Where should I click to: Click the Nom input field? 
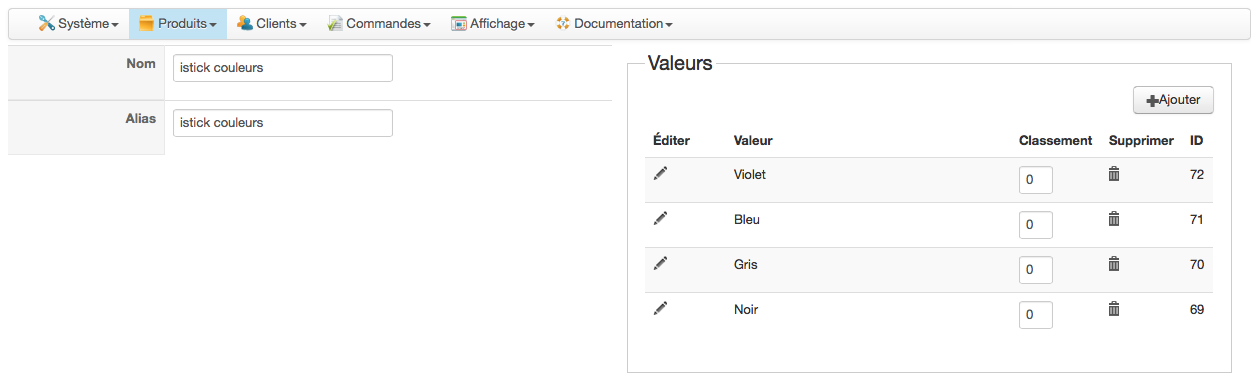283,68
